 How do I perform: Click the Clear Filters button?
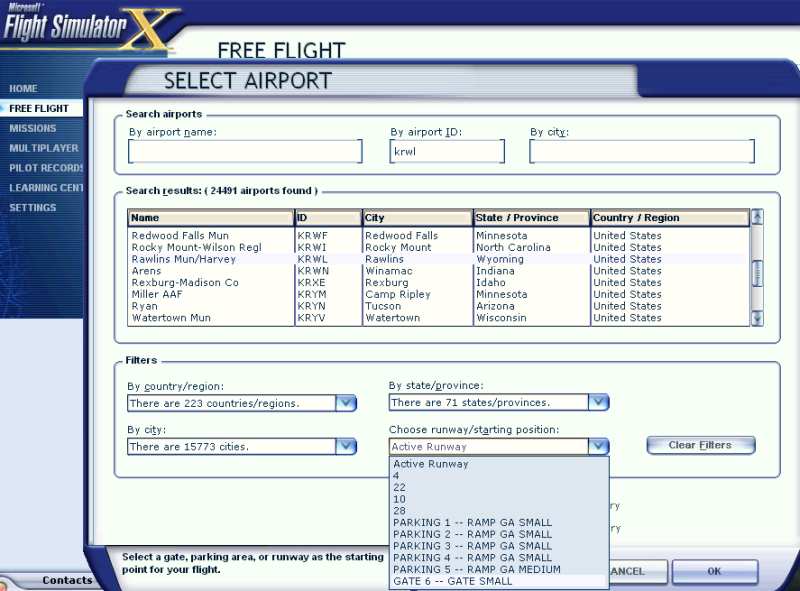700,445
